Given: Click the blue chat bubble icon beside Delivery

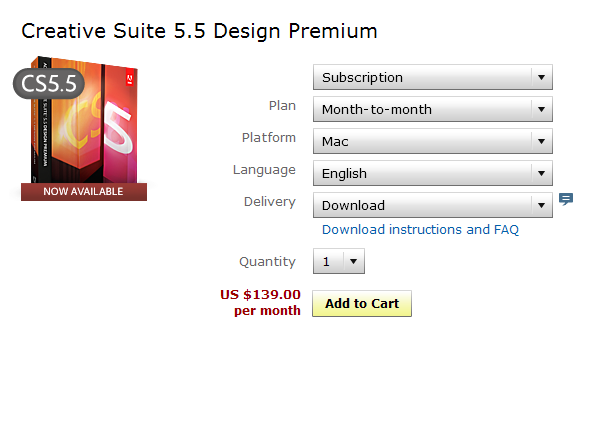Looking at the screenshot, I should click(566, 199).
